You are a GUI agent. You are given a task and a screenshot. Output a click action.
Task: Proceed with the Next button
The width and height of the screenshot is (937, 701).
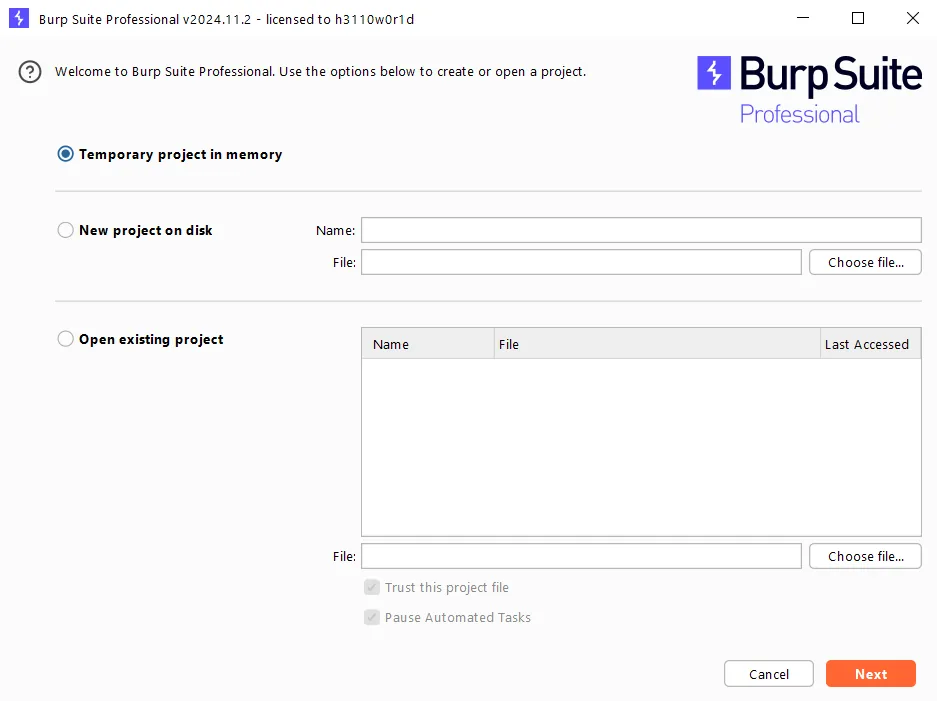click(x=871, y=674)
